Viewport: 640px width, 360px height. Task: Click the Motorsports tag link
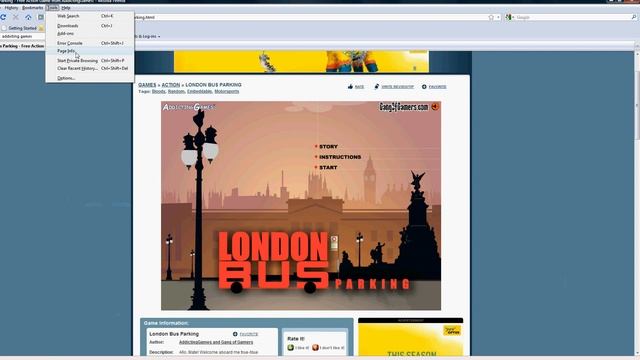(x=227, y=91)
